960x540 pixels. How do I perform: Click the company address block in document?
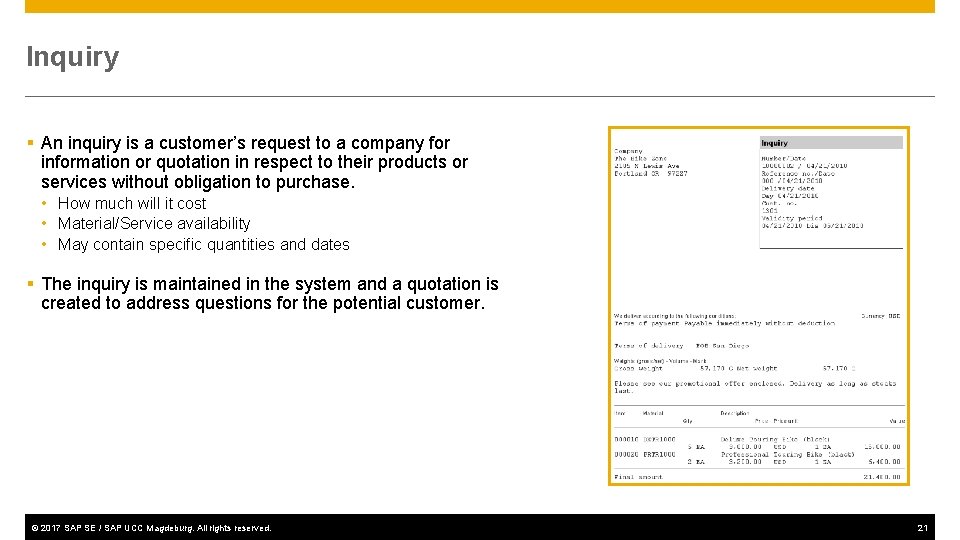pyautogui.click(x=651, y=162)
